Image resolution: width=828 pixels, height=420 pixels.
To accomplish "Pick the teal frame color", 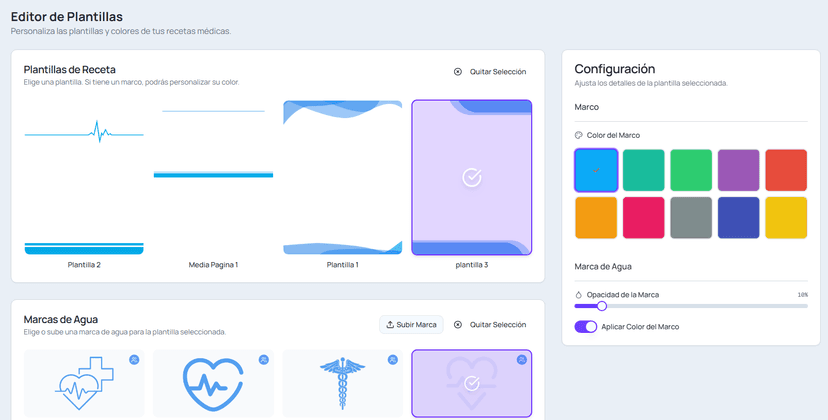I will pos(644,170).
